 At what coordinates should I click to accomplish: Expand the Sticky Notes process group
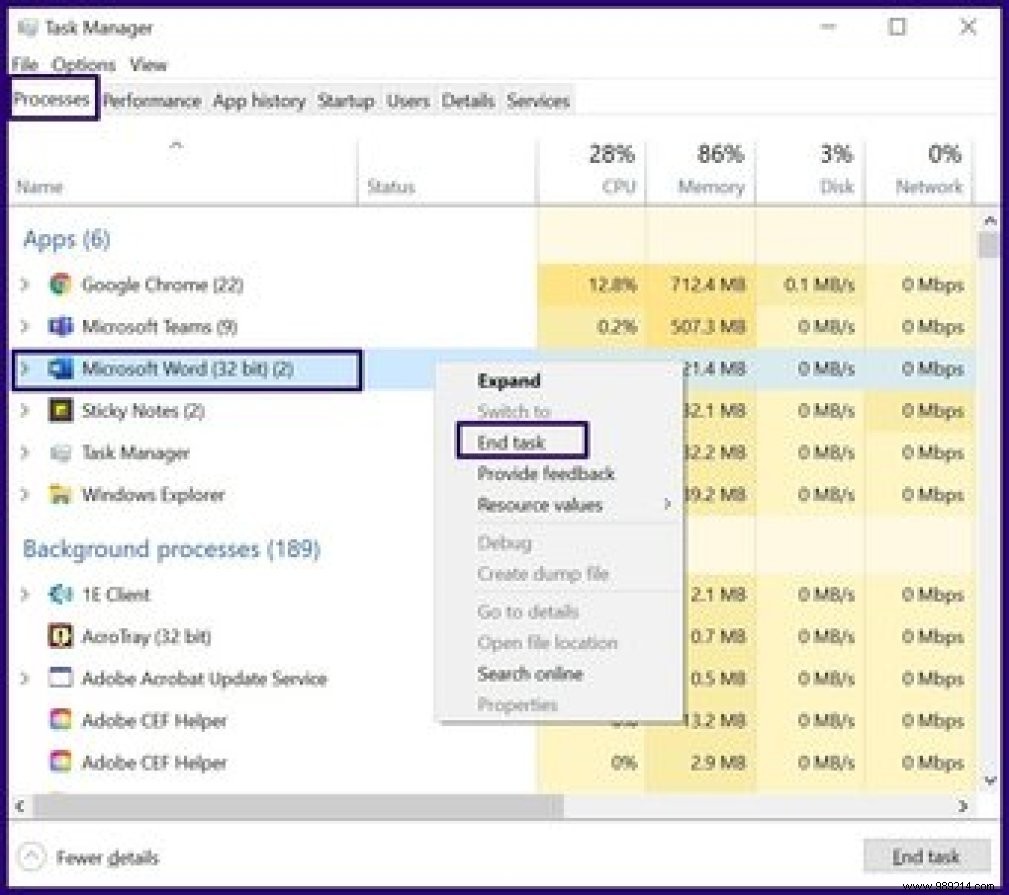click(25, 411)
